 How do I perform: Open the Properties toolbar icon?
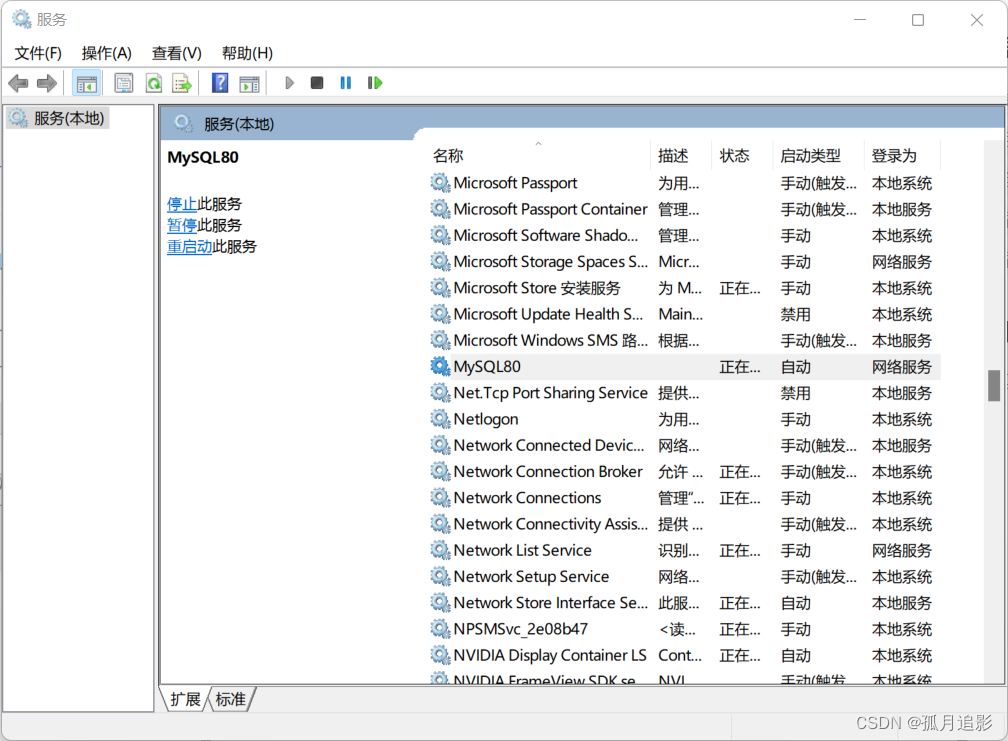coord(123,83)
